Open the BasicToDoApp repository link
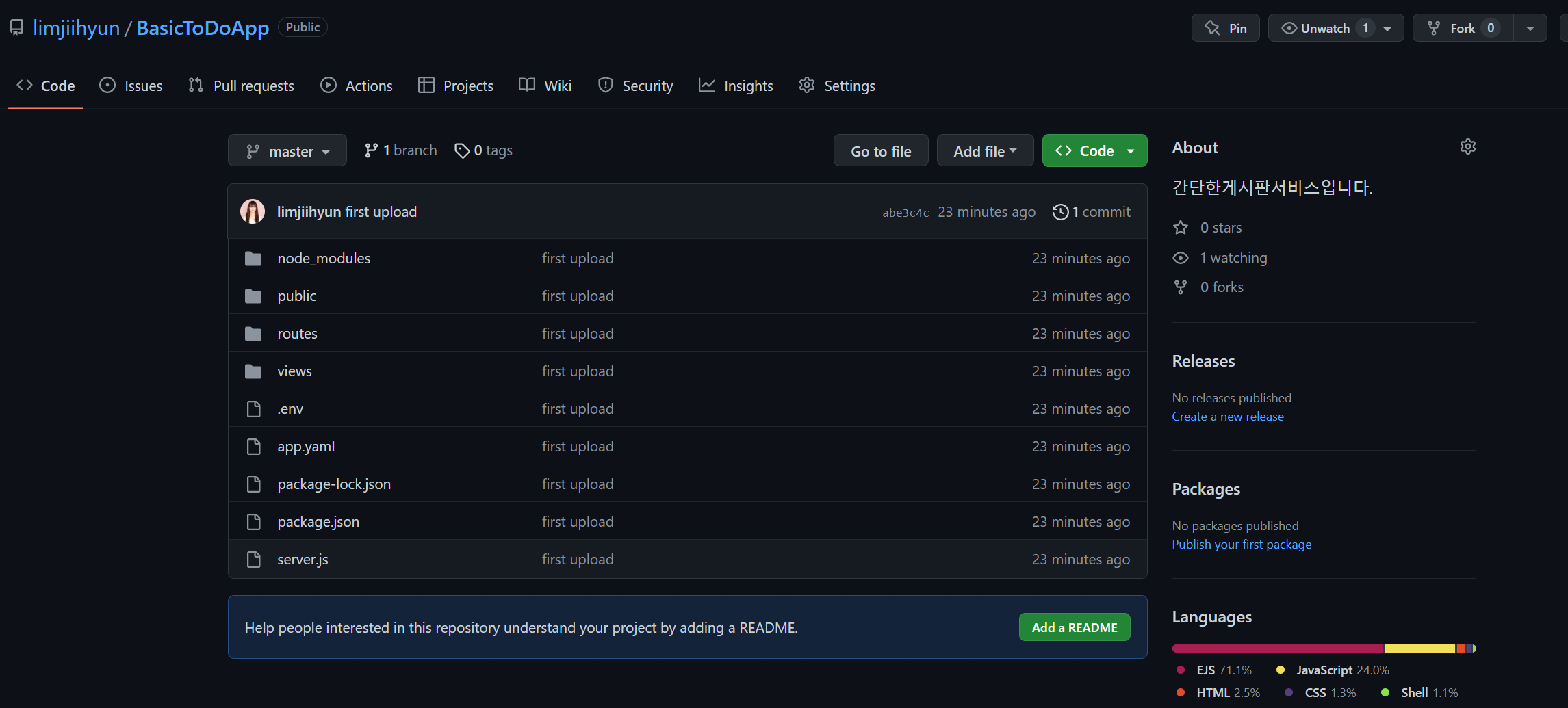The height and width of the screenshot is (708, 1568). click(203, 28)
